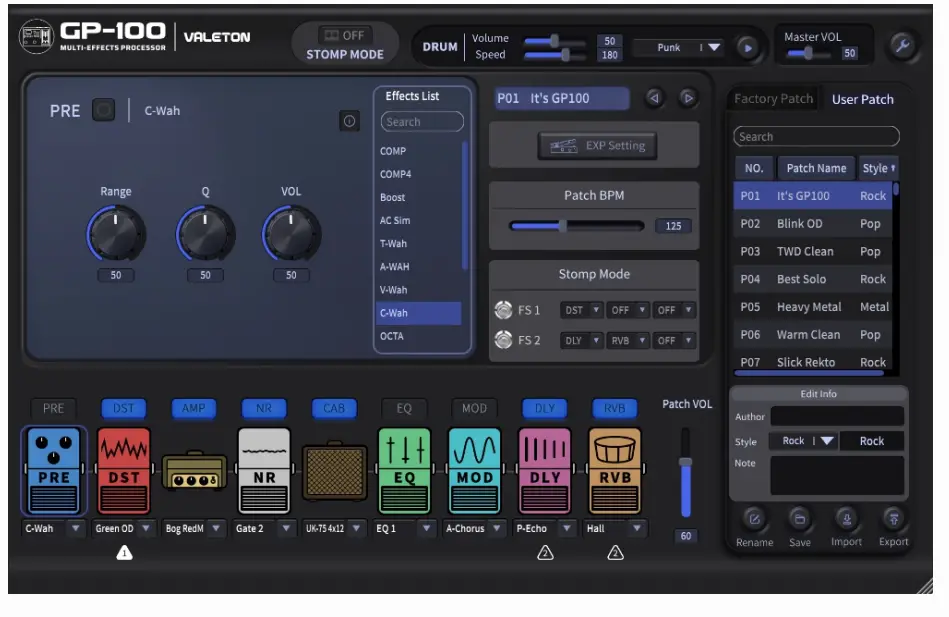The image size is (949, 617).
Task: Click the Import patch icon
Action: point(846,519)
